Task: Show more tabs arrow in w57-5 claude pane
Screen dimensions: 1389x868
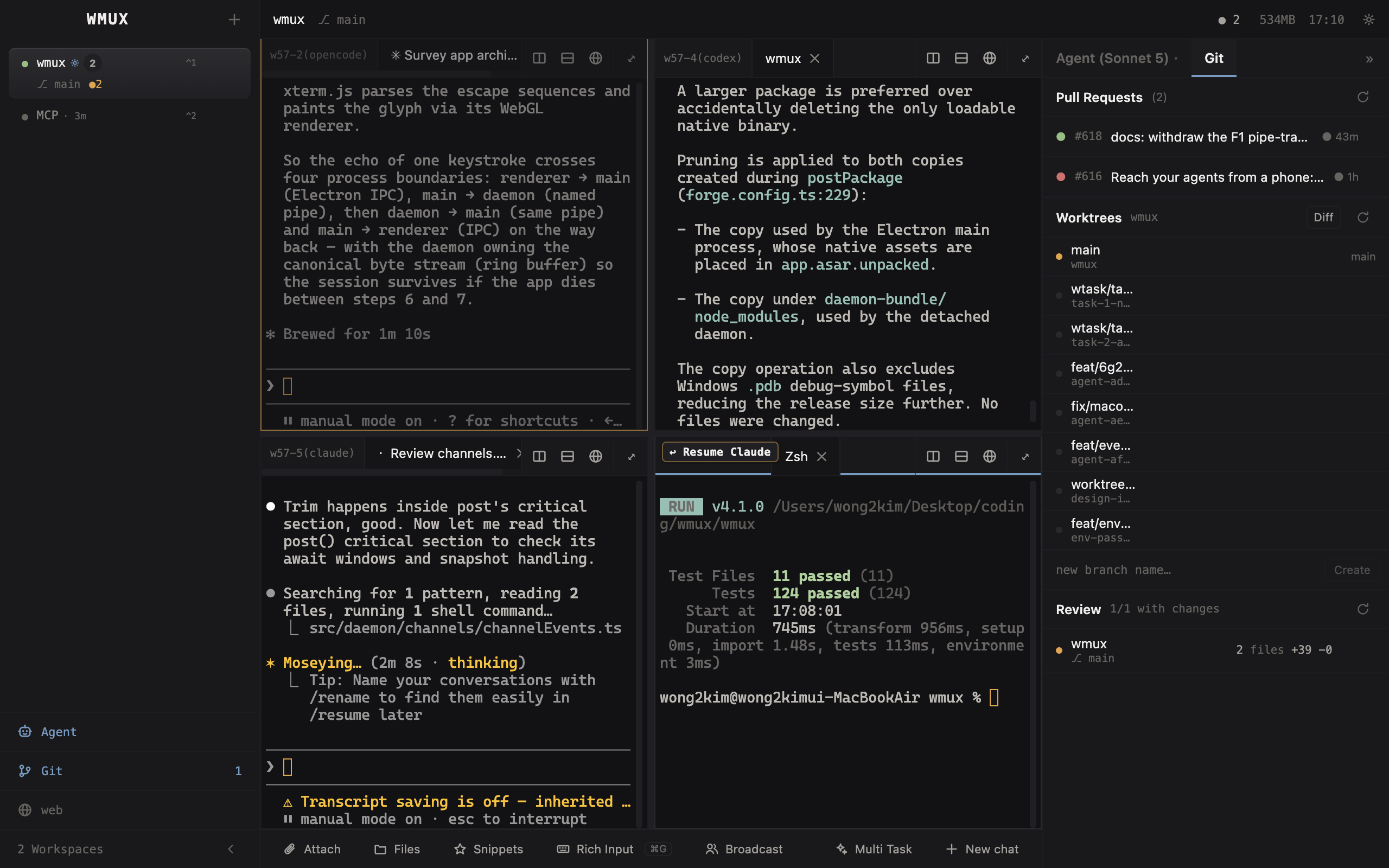Action: click(x=518, y=453)
